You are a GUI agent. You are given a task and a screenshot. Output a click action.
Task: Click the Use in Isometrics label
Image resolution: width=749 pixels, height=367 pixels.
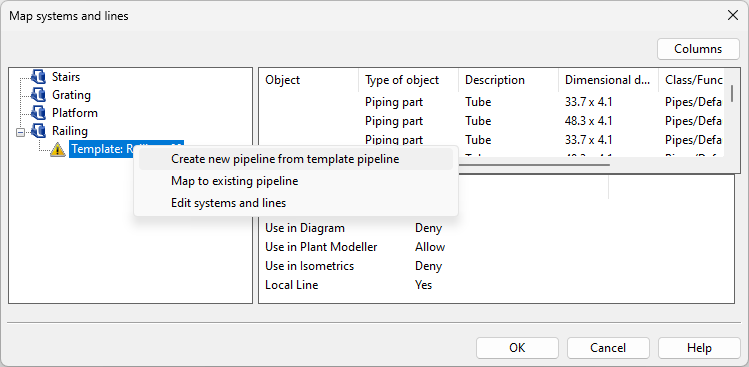coord(310,266)
